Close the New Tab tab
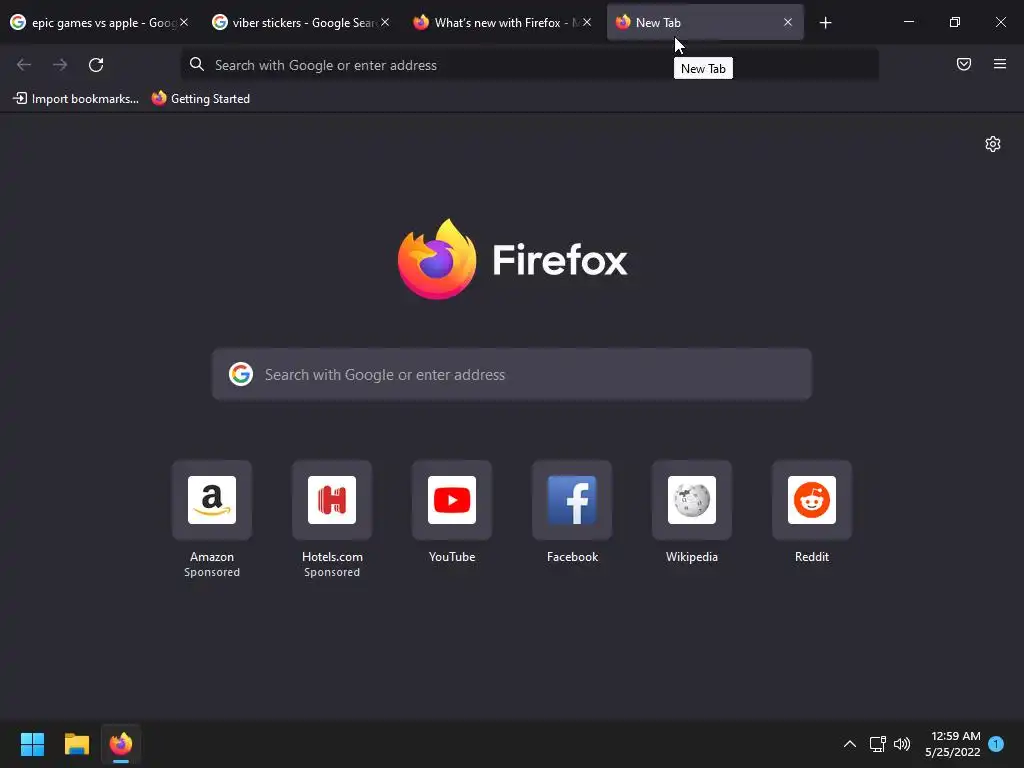This screenshot has height=768, width=1024. click(788, 23)
